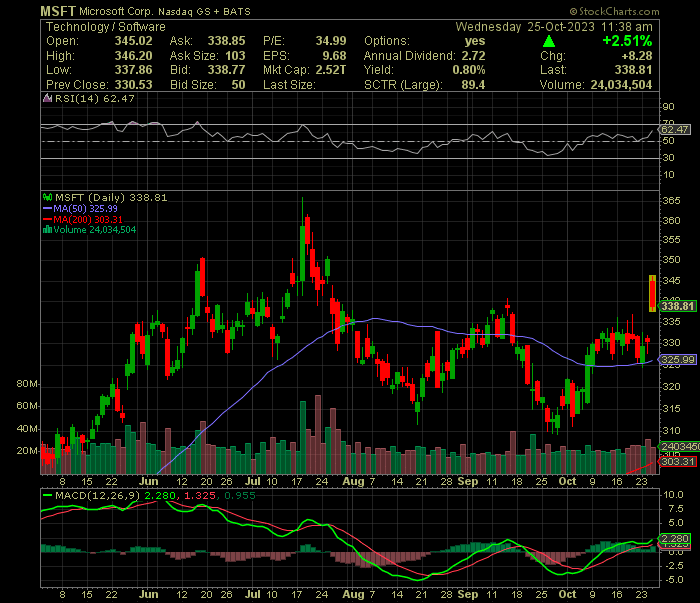The image size is (700, 603).
Task: Click the MACD green legend line
Action: pos(47,495)
